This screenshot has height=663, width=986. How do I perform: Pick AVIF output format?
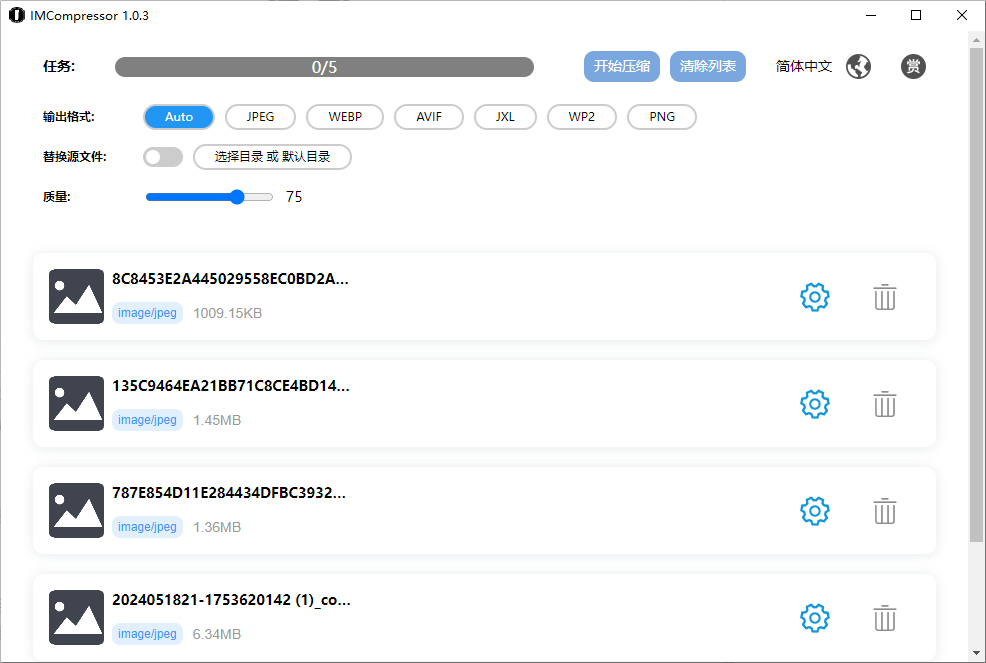(x=429, y=117)
